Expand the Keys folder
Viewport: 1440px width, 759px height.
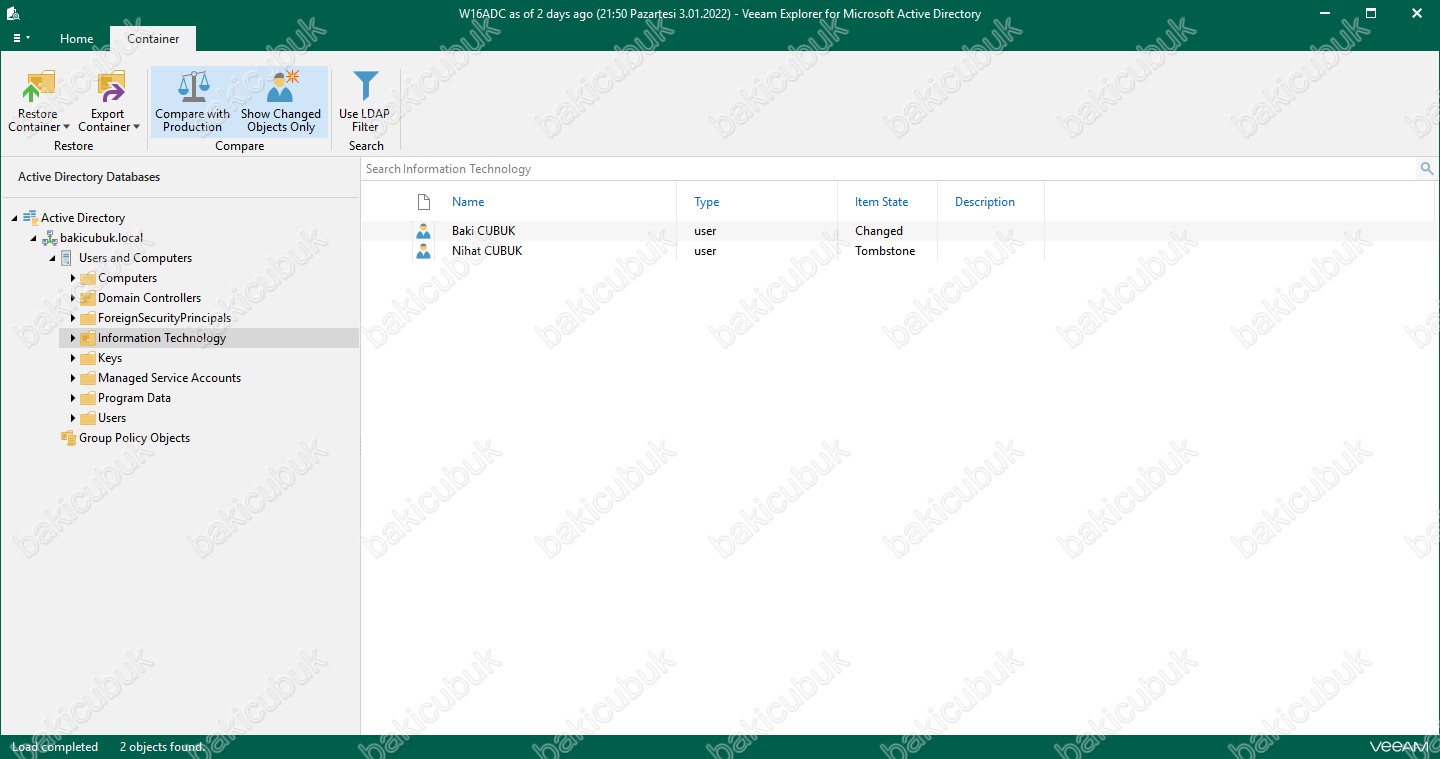[73, 358]
